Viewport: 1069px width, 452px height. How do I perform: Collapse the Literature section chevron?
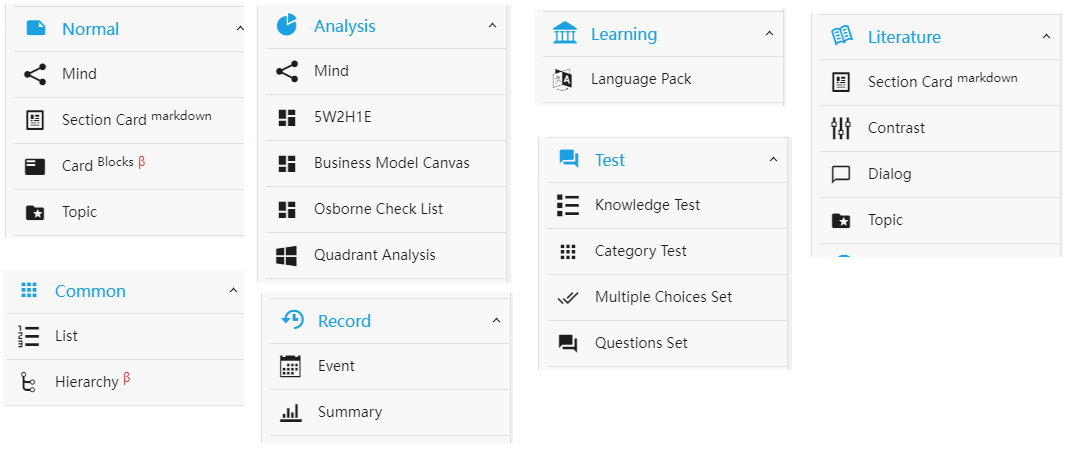pyautogui.click(x=1046, y=37)
